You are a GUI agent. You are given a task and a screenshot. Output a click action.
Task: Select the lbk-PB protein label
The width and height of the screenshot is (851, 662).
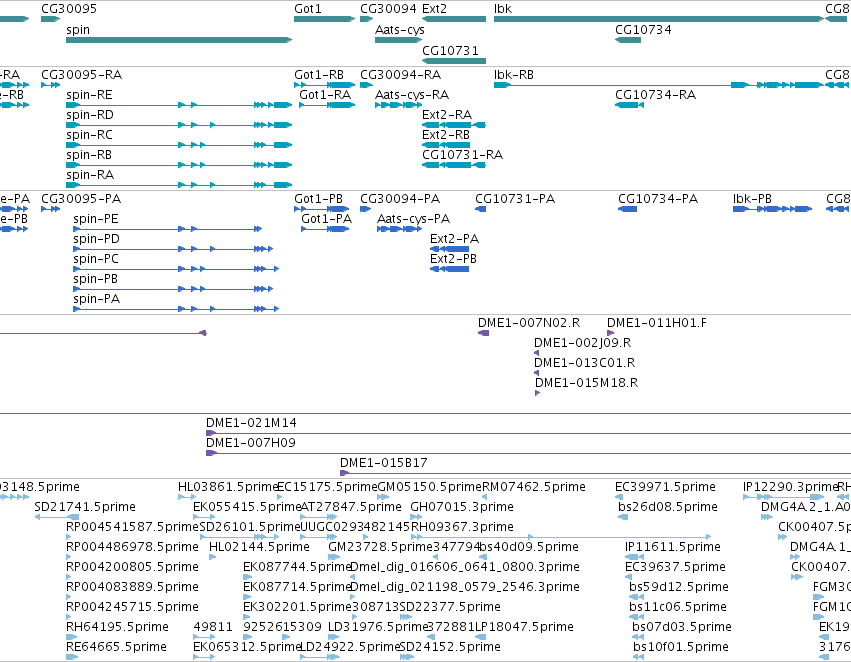point(752,199)
